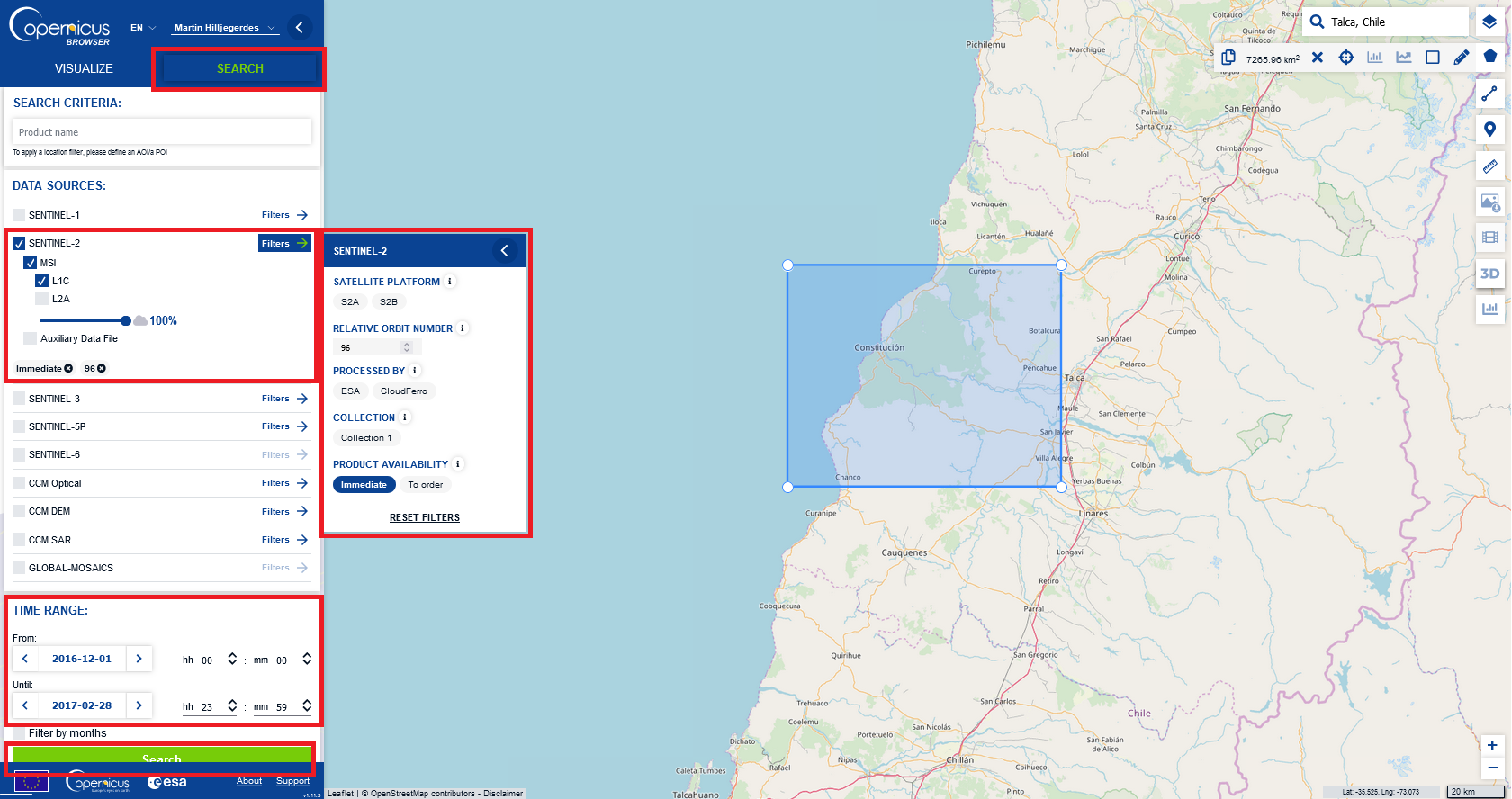Activate the ruler measure tool
Viewport: 1512px width, 799px height.
pyautogui.click(x=1489, y=166)
